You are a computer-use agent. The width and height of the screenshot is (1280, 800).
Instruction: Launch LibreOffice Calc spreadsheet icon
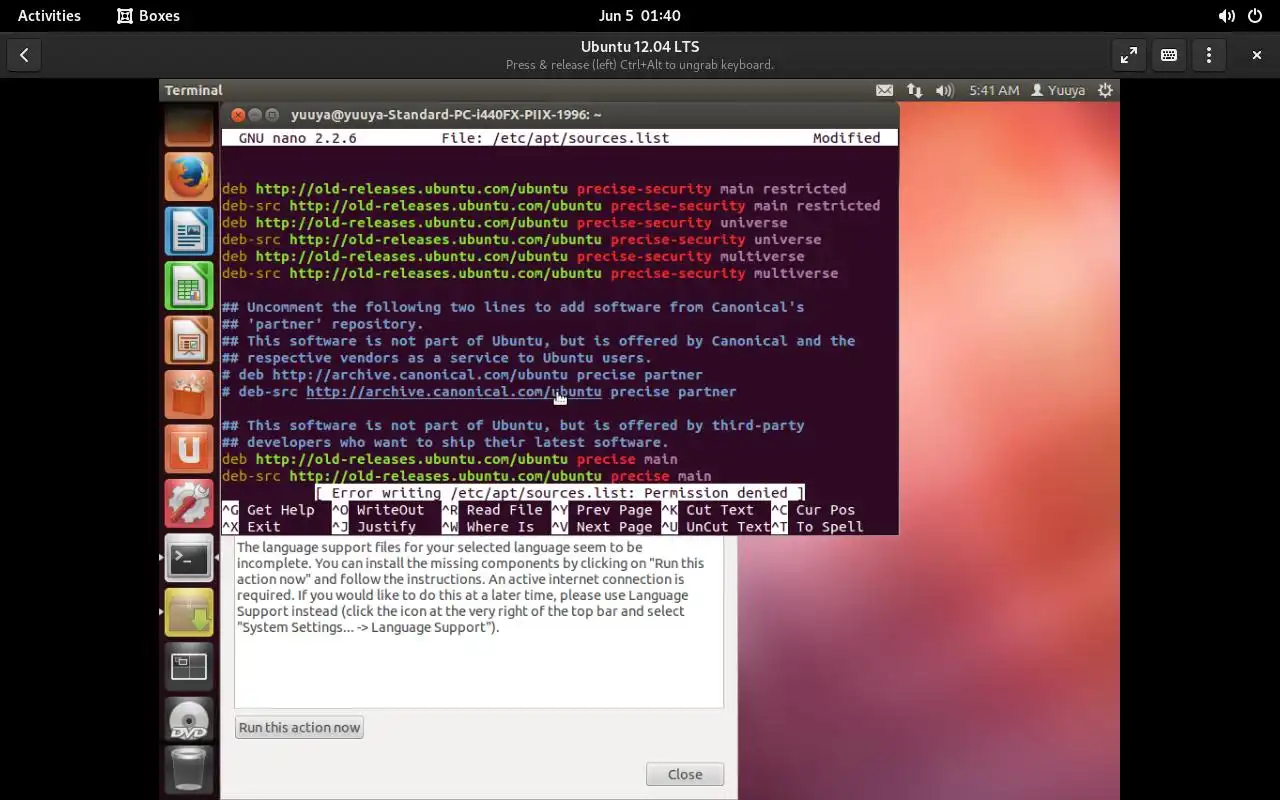[x=189, y=286]
